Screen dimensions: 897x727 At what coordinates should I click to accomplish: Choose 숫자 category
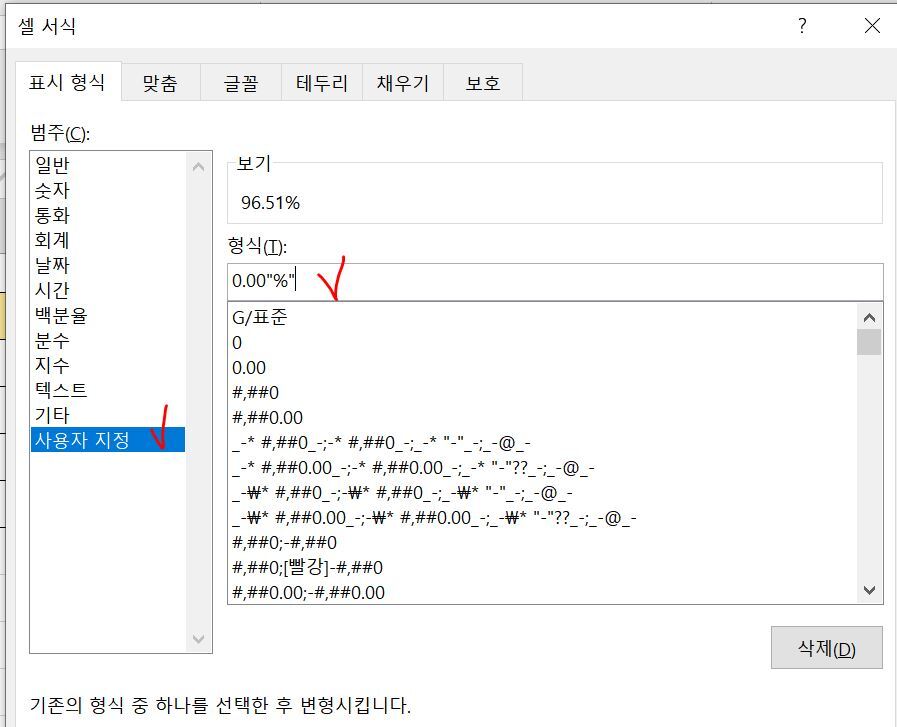[x=108, y=190]
